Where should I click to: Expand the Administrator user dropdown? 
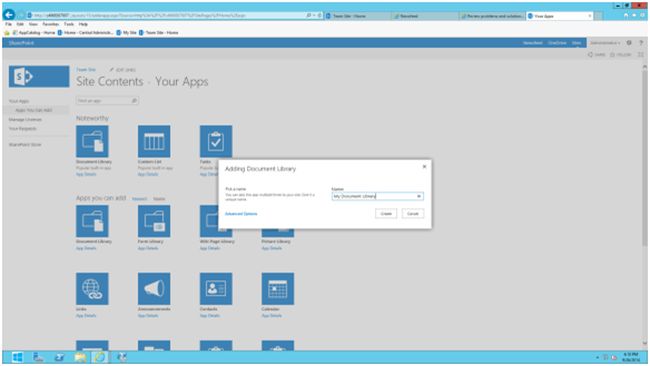(605, 43)
